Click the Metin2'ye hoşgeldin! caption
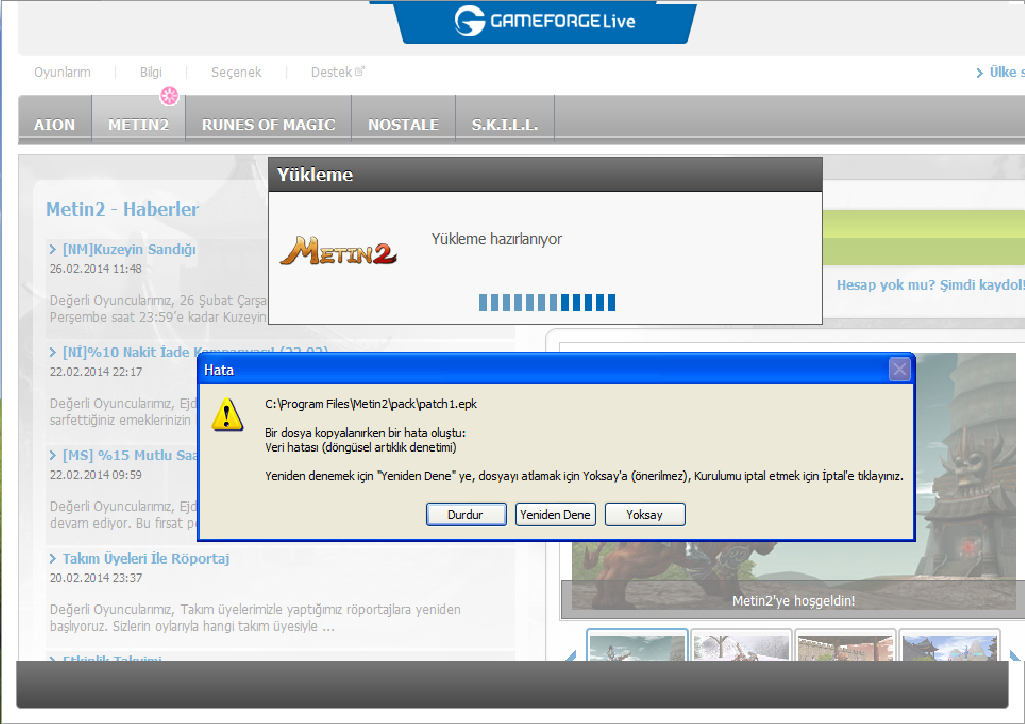 [x=793, y=601]
